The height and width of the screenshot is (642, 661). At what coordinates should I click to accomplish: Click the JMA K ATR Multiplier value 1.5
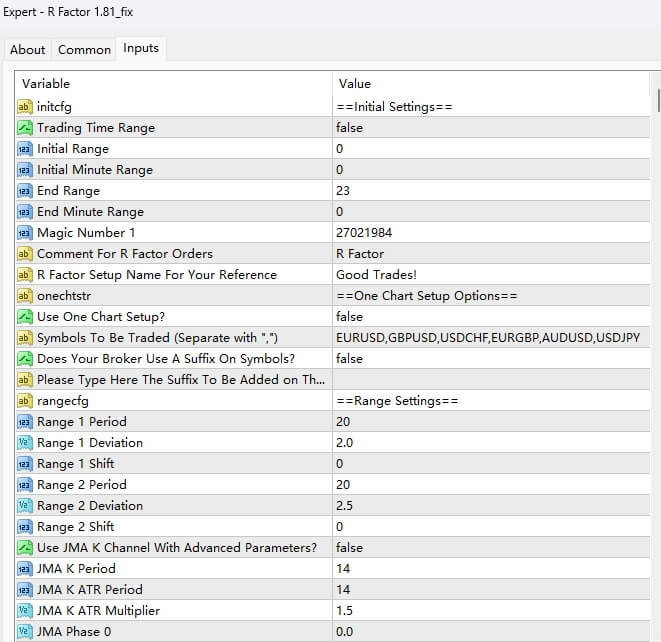click(344, 611)
